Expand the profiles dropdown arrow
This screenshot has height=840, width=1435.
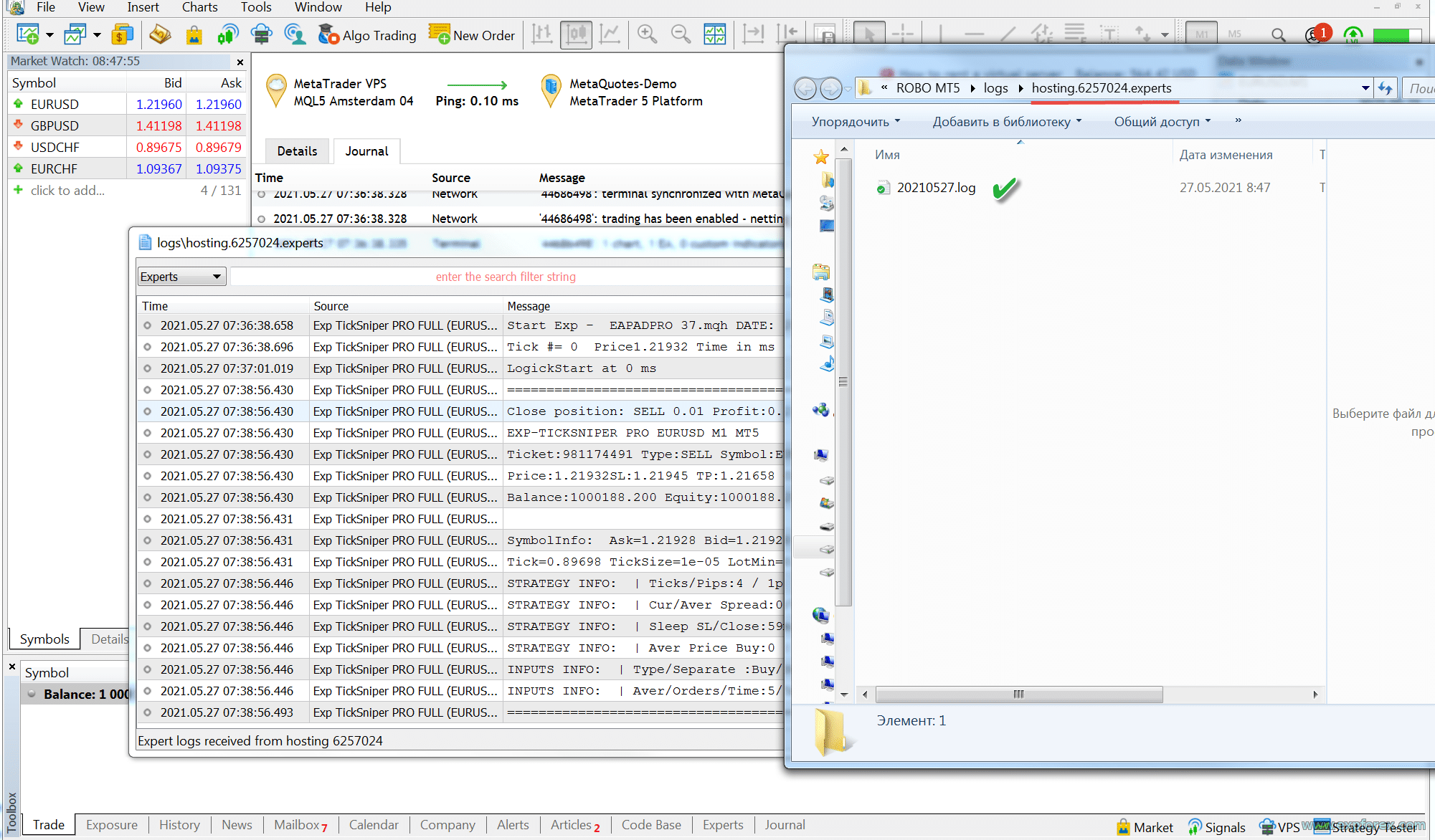[97, 35]
